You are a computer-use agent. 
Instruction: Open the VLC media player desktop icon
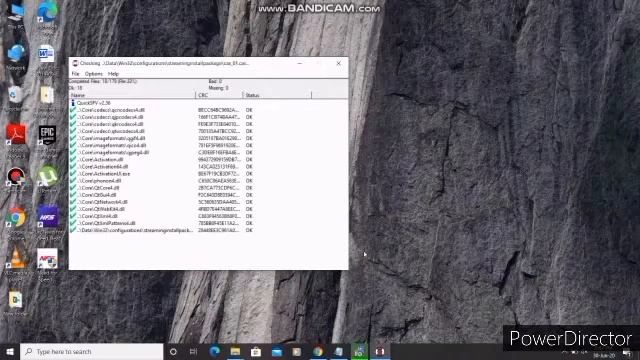(17, 259)
